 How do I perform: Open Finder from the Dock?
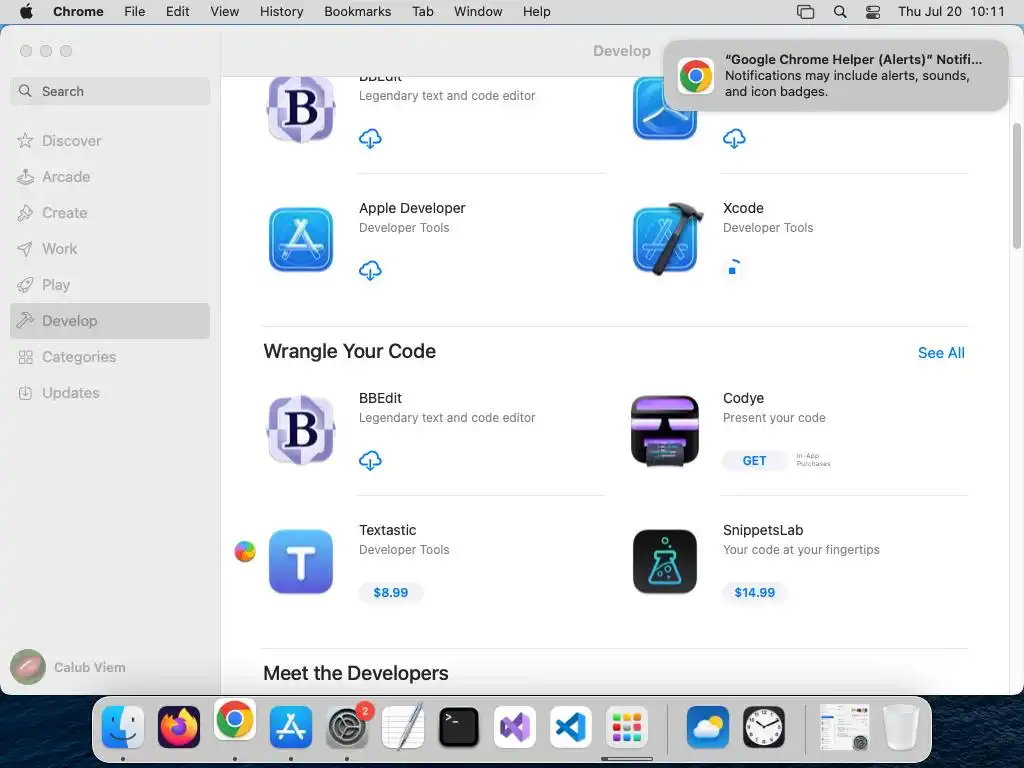point(123,727)
